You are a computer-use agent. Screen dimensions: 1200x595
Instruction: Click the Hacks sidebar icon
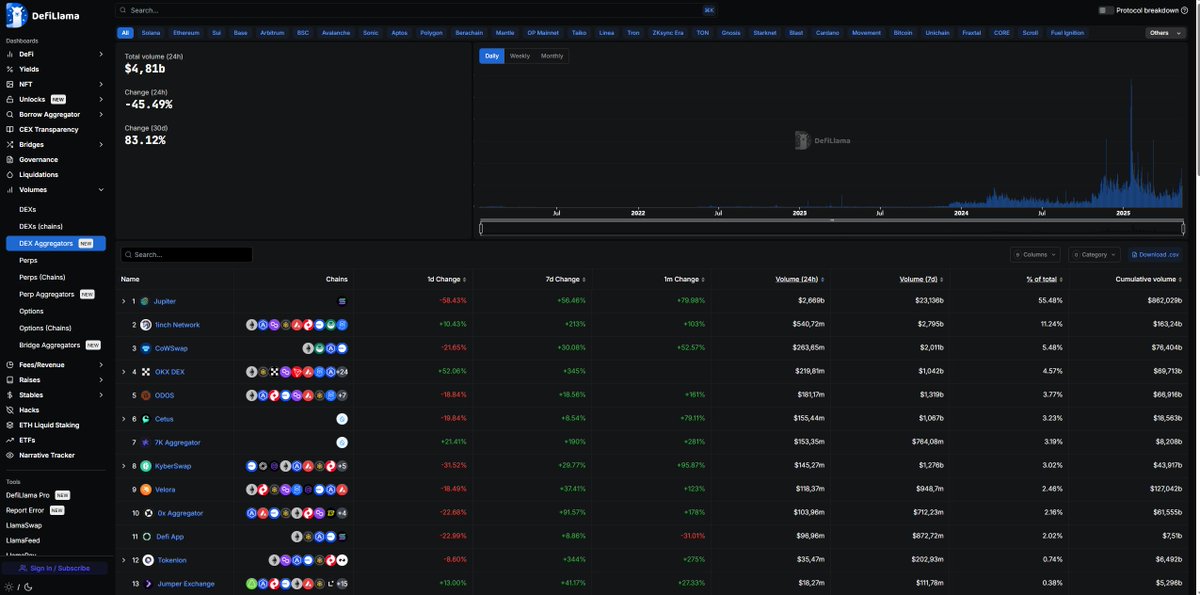coord(10,410)
